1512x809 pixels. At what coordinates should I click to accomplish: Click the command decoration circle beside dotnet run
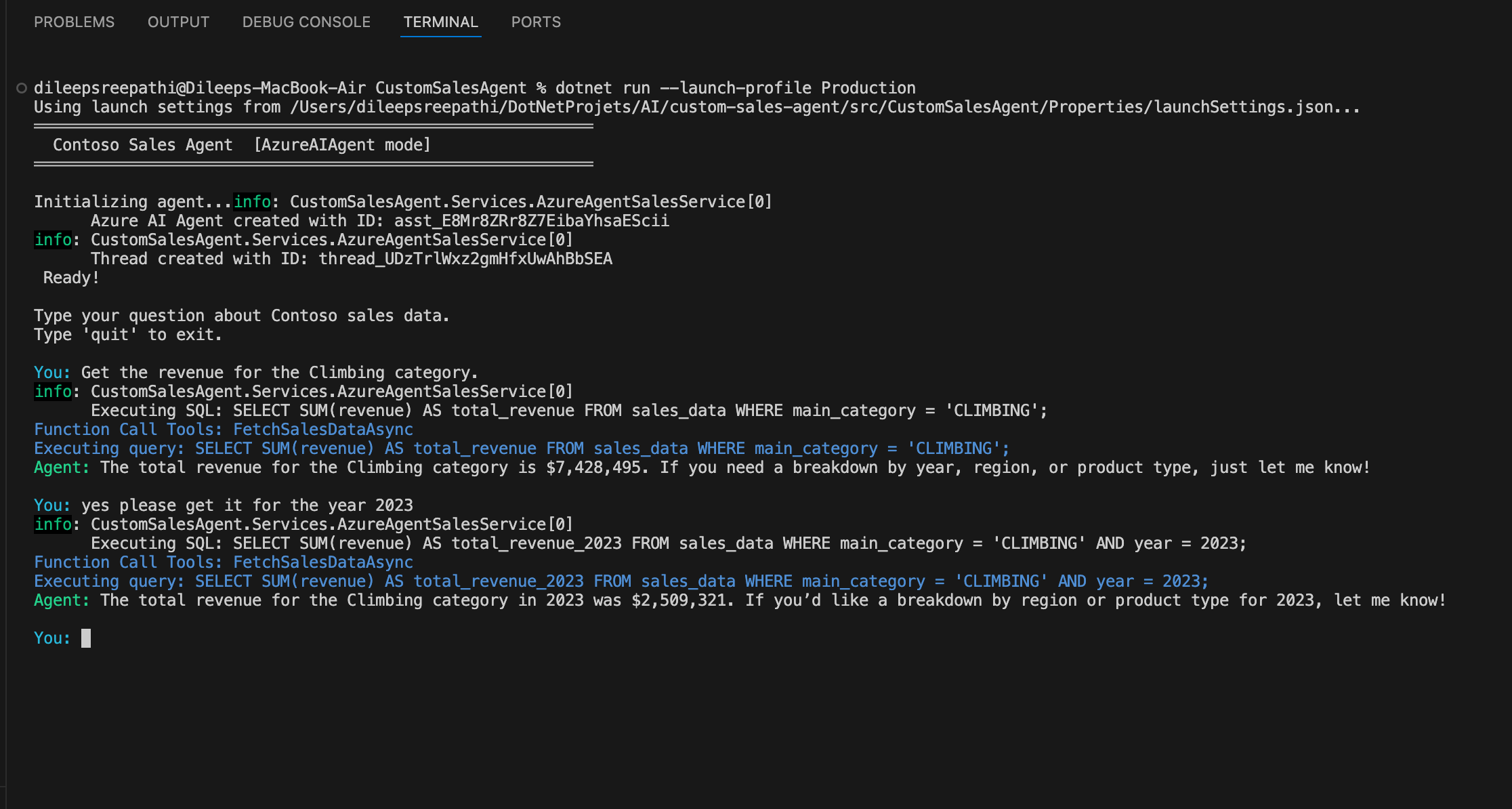click(x=22, y=88)
